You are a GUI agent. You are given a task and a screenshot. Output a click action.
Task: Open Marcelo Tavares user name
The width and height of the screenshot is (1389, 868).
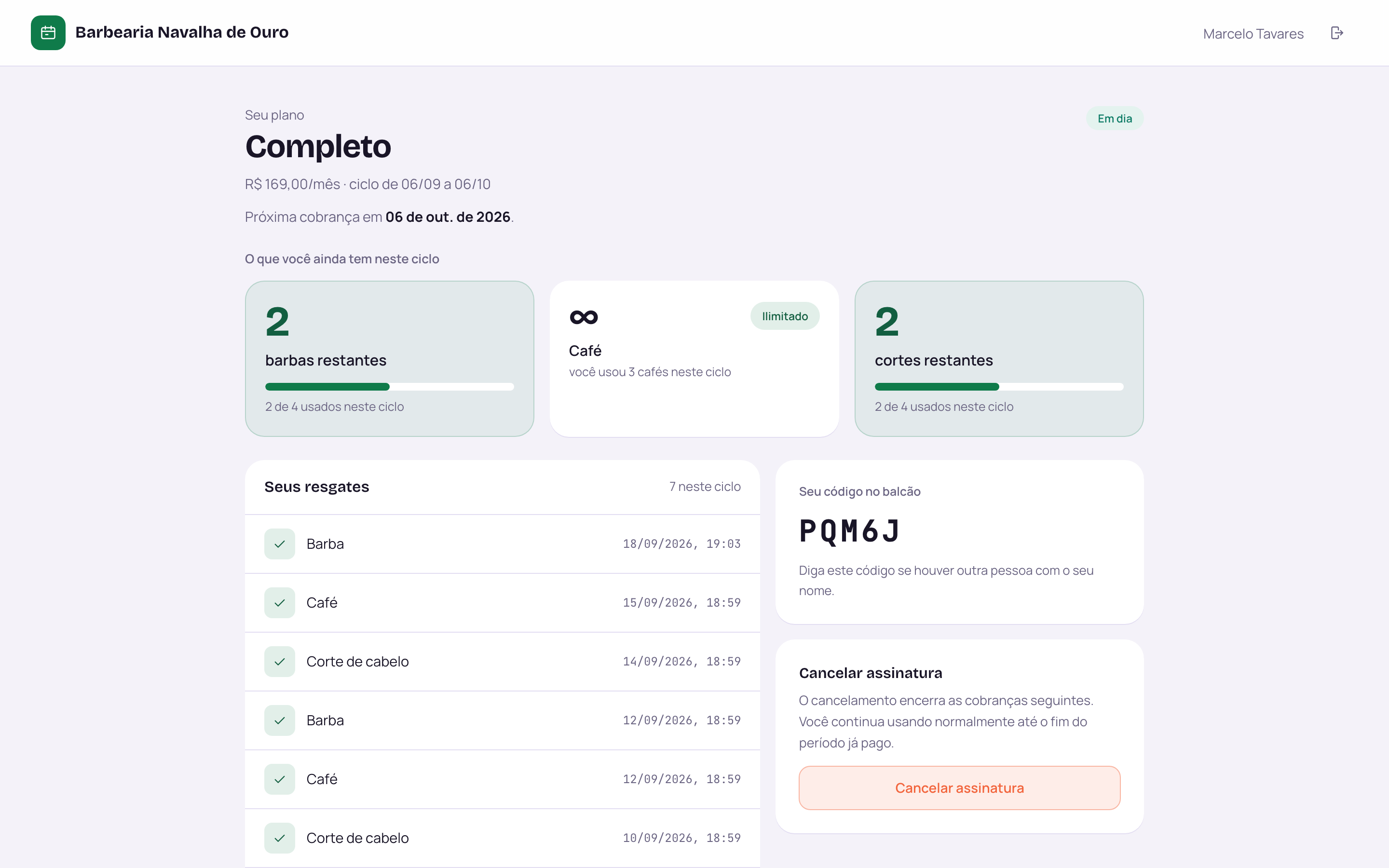coord(1253,34)
